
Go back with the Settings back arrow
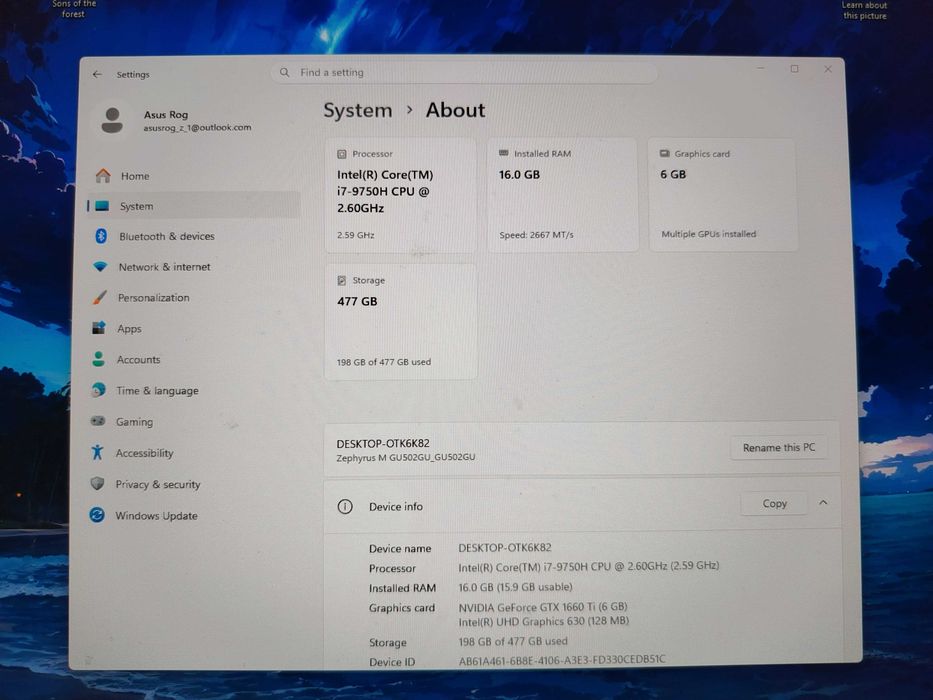(97, 74)
